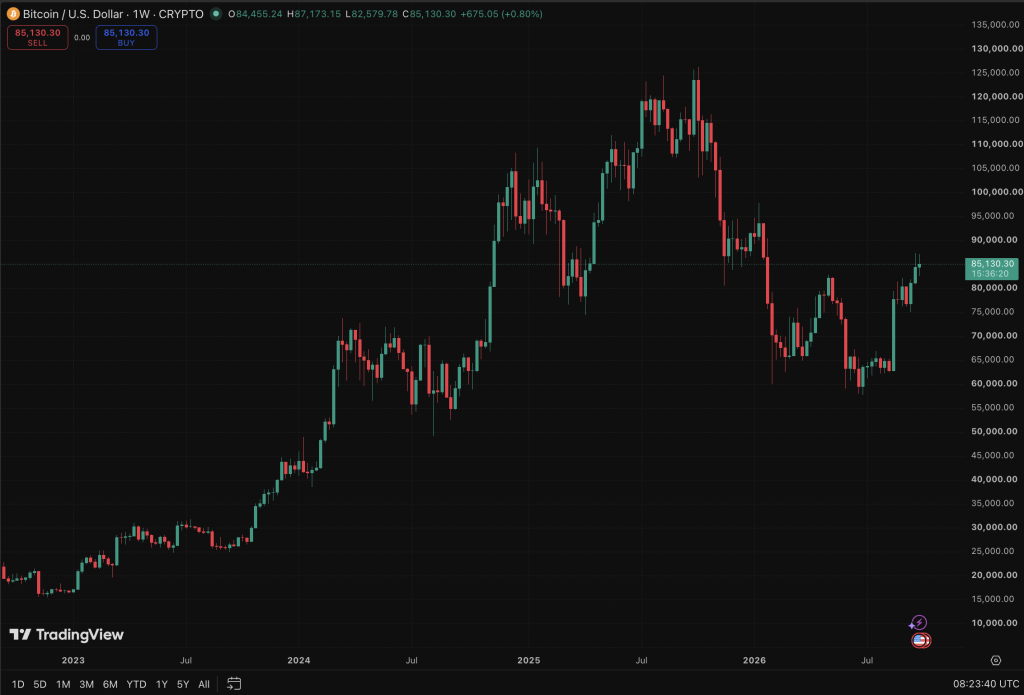1024x695 pixels.
Task: Click the purple lightning event icon
Action: [x=919, y=622]
